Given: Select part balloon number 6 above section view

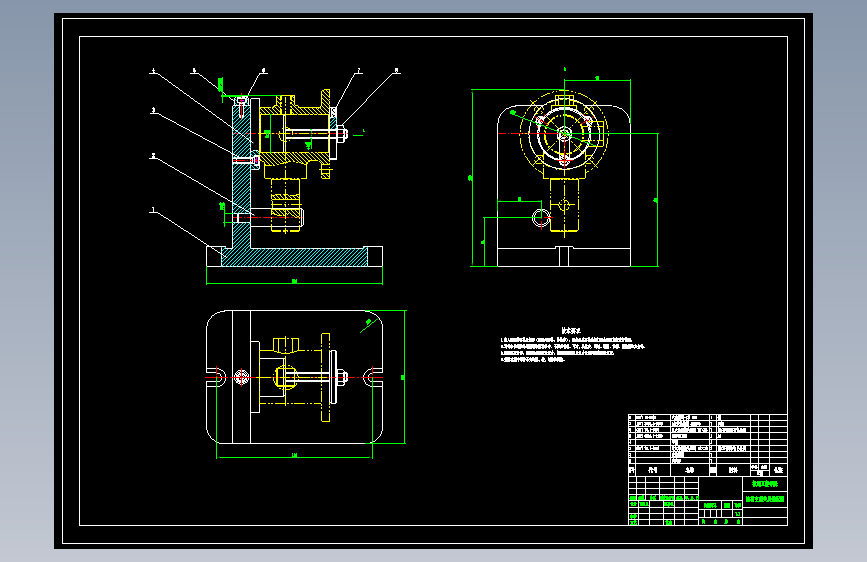Looking at the screenshot, I should click(263, 71).
